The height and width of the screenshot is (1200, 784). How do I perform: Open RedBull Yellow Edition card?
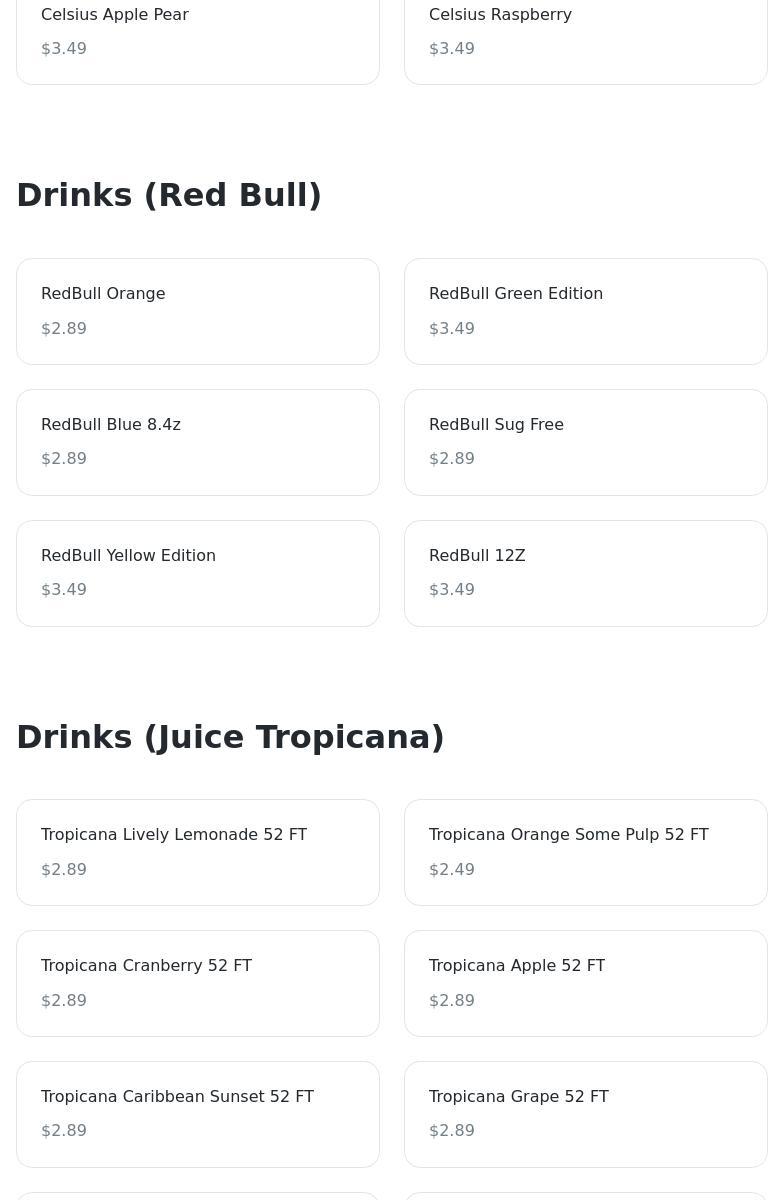click(x=197, y=573)
